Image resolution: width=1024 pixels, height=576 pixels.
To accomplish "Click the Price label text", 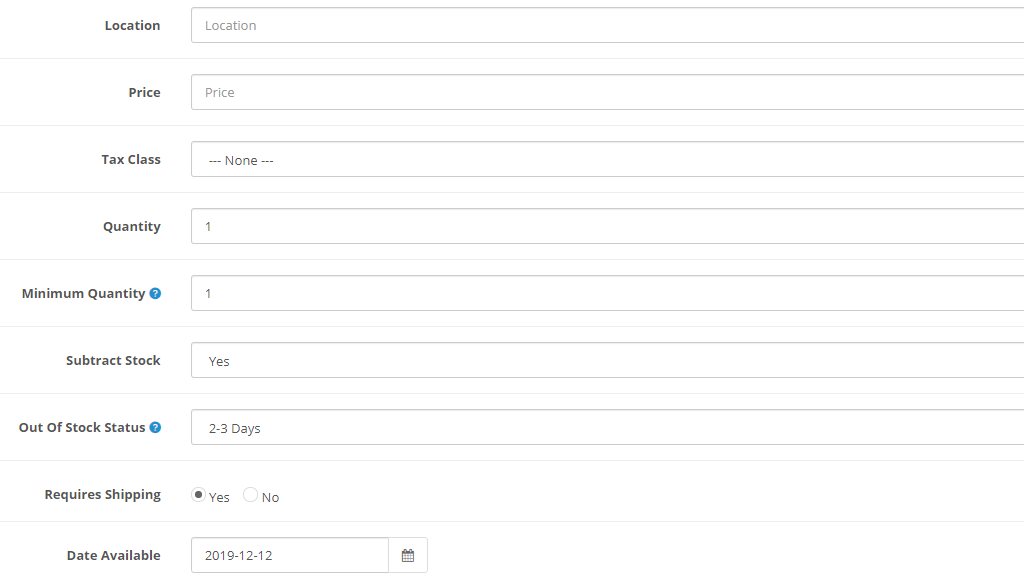I will point(144,92).
